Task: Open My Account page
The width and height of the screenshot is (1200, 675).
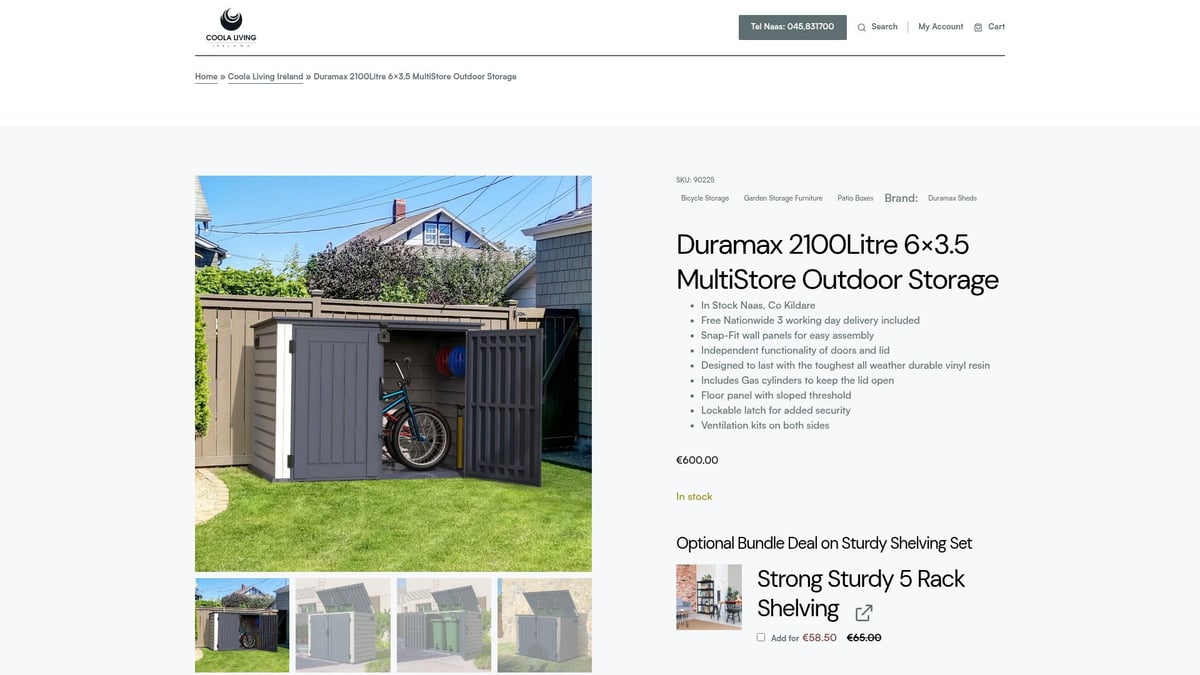Action: (941, 27)
